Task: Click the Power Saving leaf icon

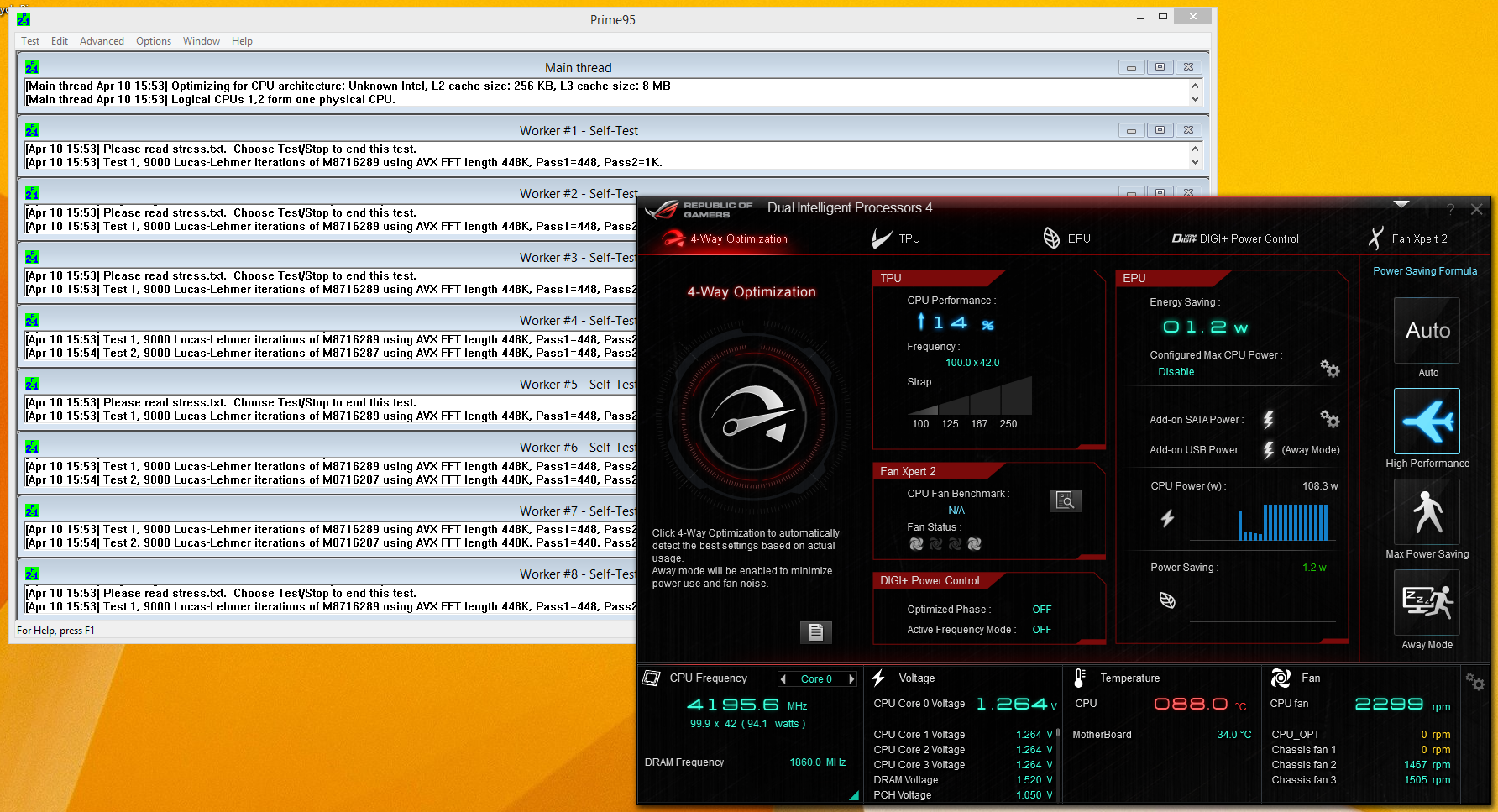Action: coord(1167,600)
